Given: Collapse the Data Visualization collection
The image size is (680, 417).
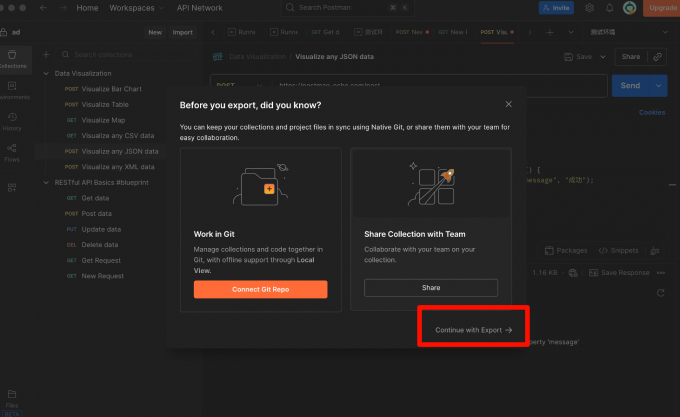Looking at the screenshot, I should pos(46,73).
